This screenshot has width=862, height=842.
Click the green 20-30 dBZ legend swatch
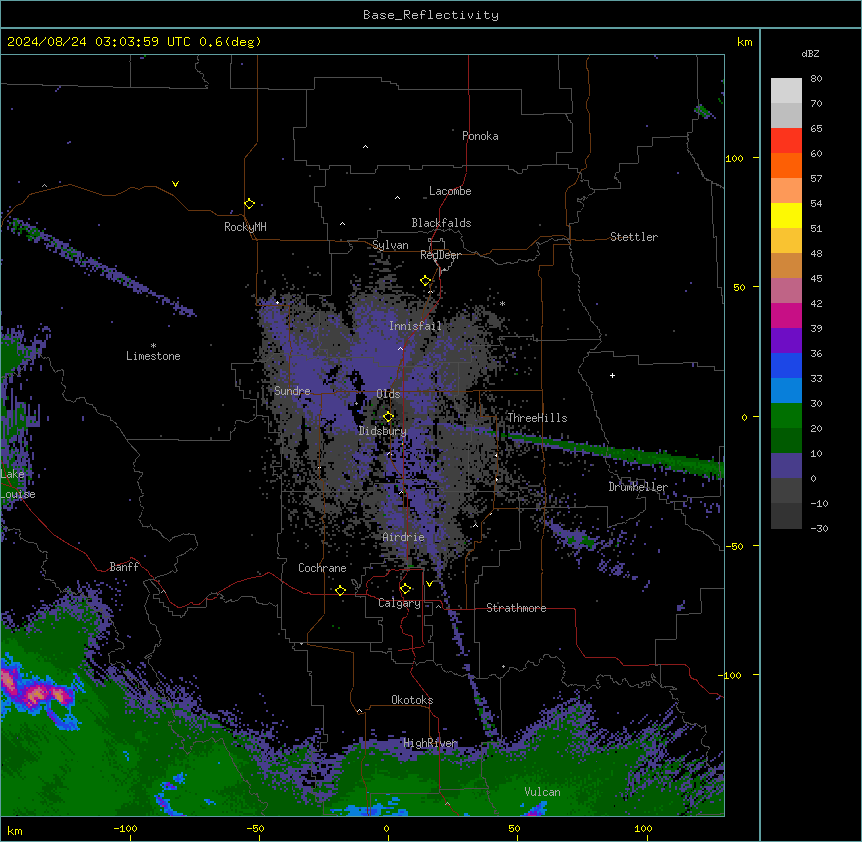click(x=786, y=416)
